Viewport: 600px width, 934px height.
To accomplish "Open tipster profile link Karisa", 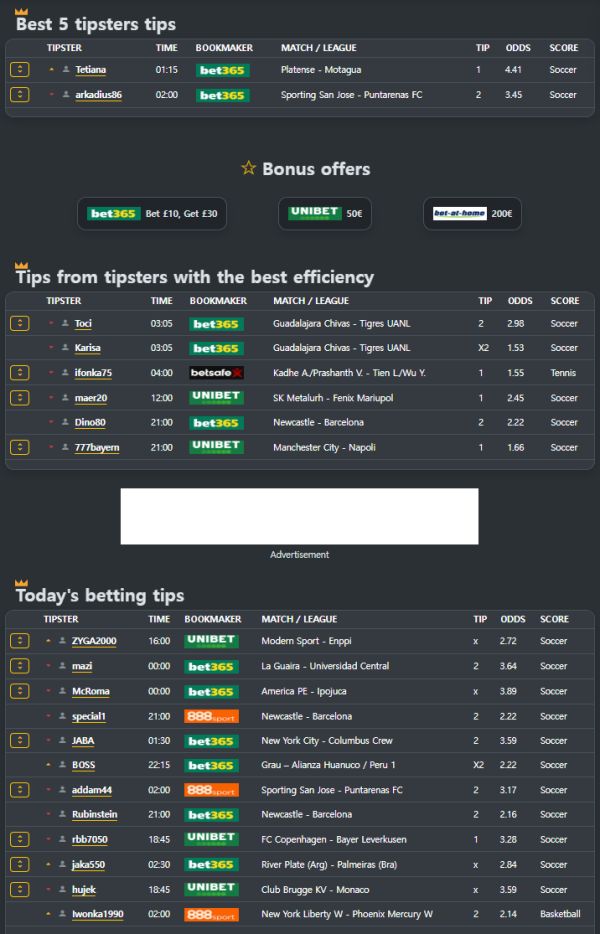I will pos(88,348).
